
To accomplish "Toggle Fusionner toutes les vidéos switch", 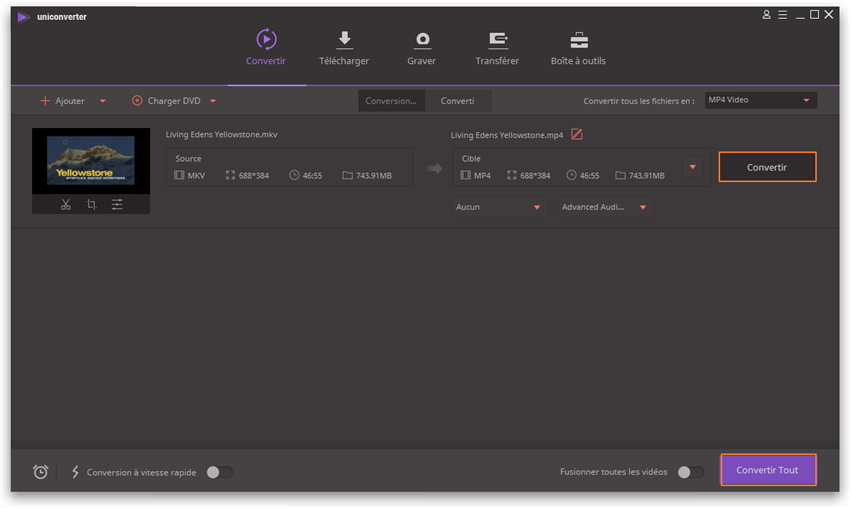I will [690, 472].
